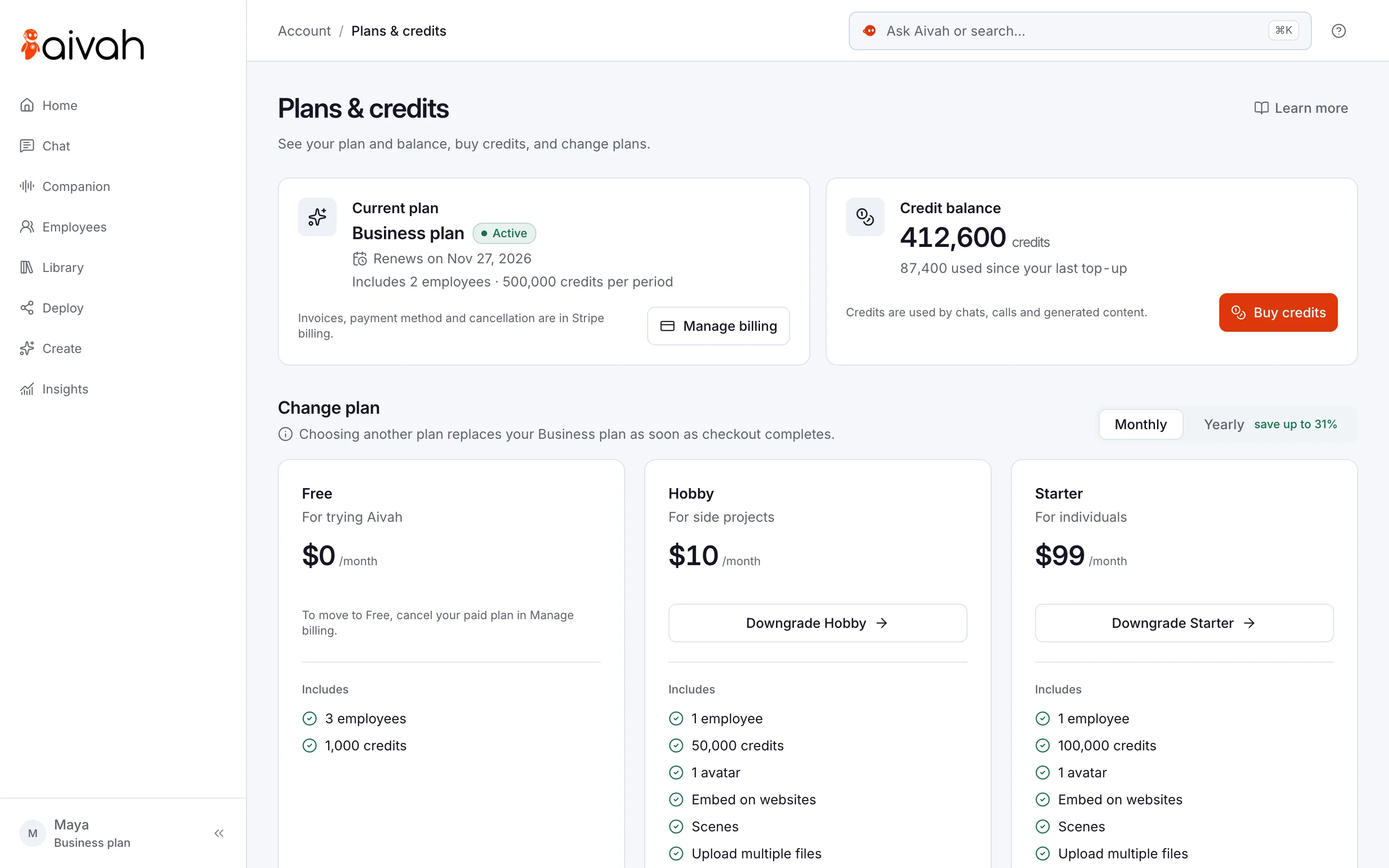Open the Library section

(x=52, y=267)
